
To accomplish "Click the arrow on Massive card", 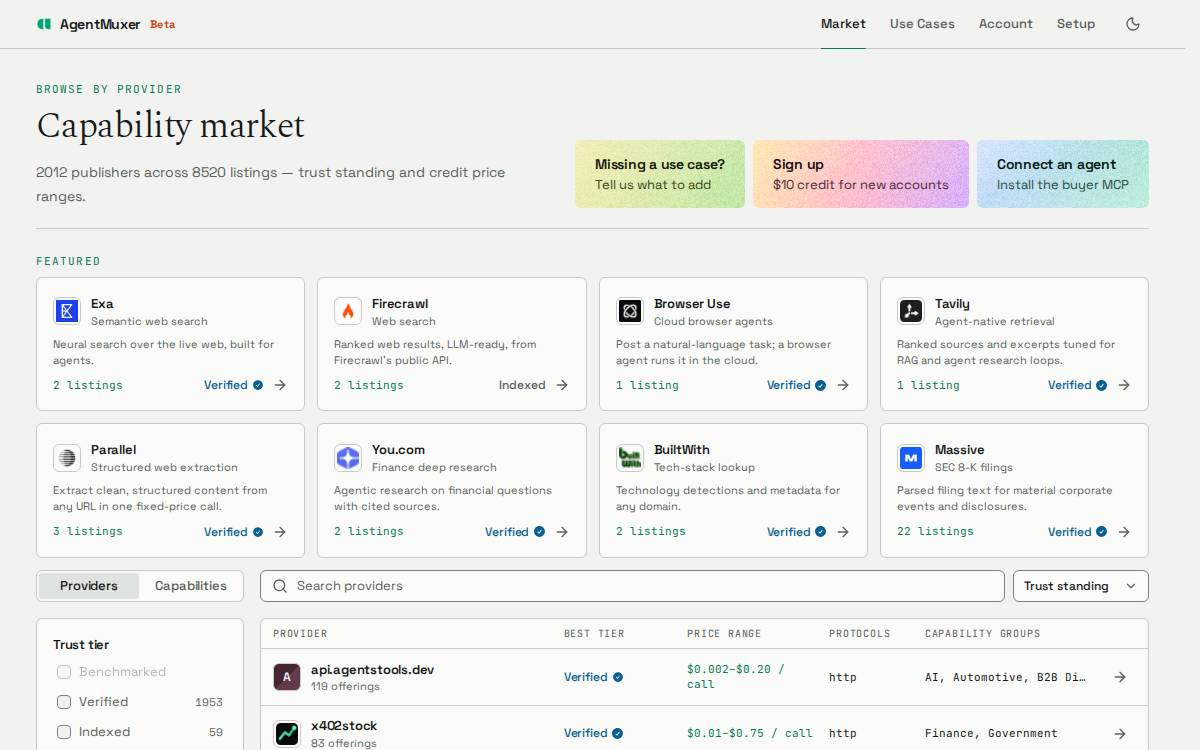I will (1124, 532).
